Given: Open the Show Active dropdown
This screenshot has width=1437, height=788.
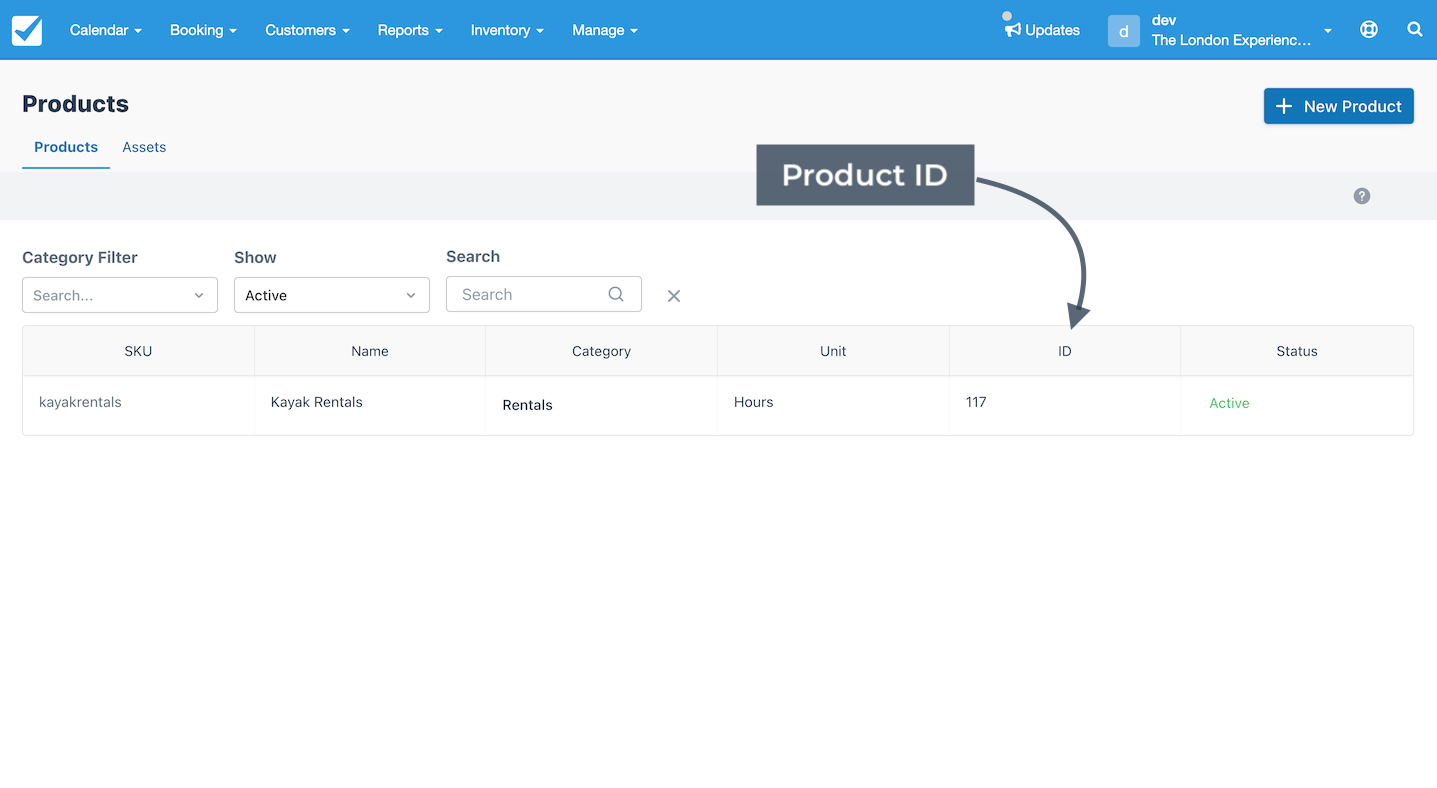Looking at the screenshot, I should coord(332,295).
